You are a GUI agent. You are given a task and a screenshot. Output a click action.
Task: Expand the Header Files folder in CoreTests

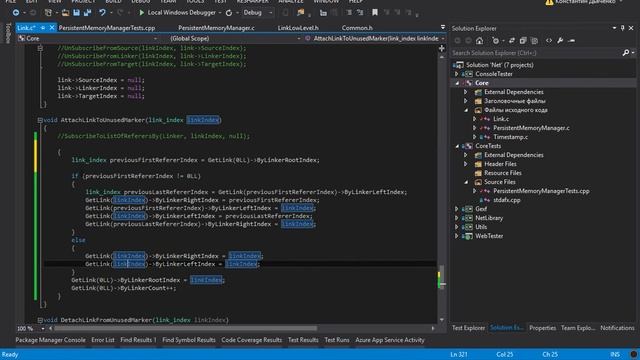pos(466,164)
